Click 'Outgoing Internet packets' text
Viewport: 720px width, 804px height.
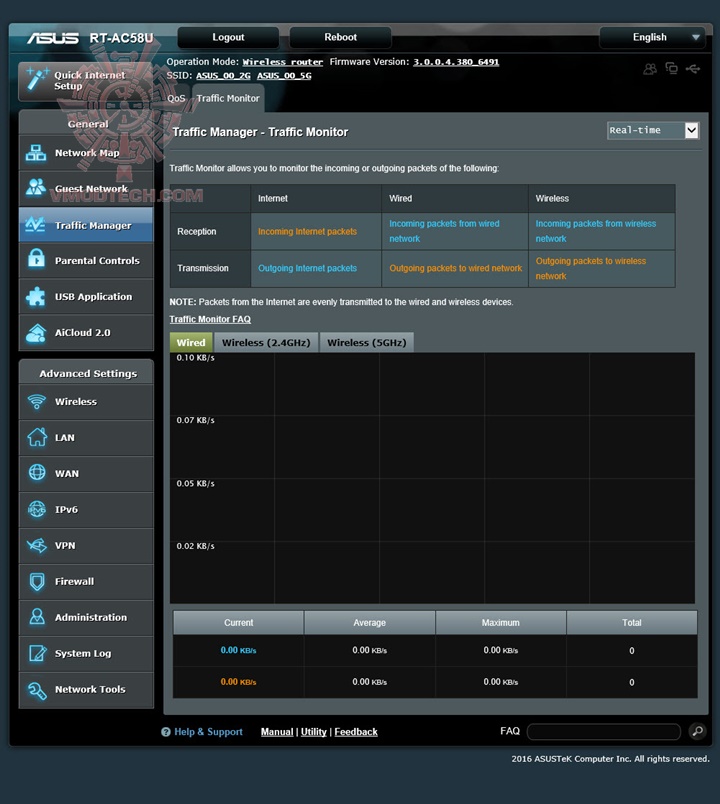(x=307, y=268)
